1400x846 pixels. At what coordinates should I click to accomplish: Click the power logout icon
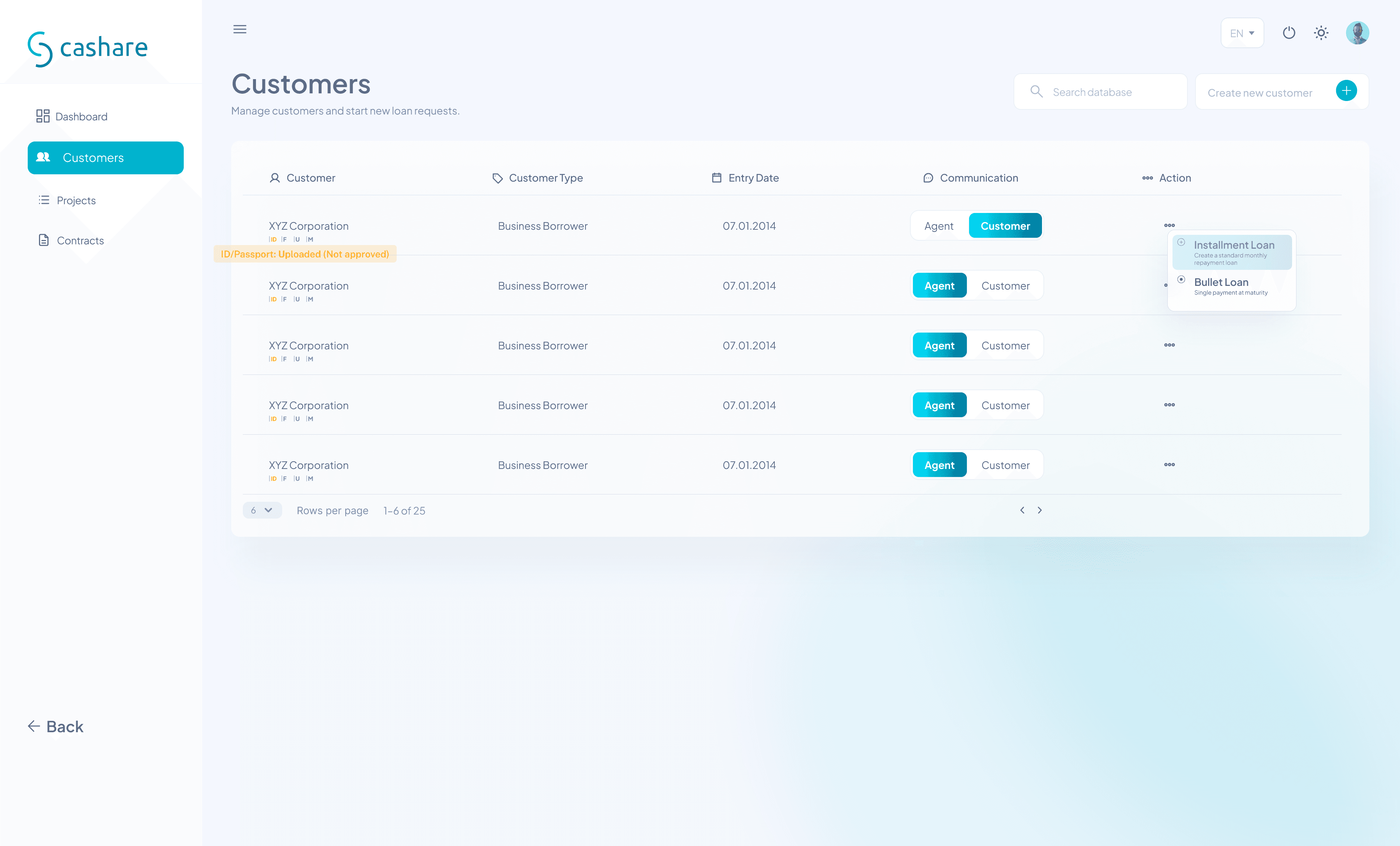[x=1289, y=33]
